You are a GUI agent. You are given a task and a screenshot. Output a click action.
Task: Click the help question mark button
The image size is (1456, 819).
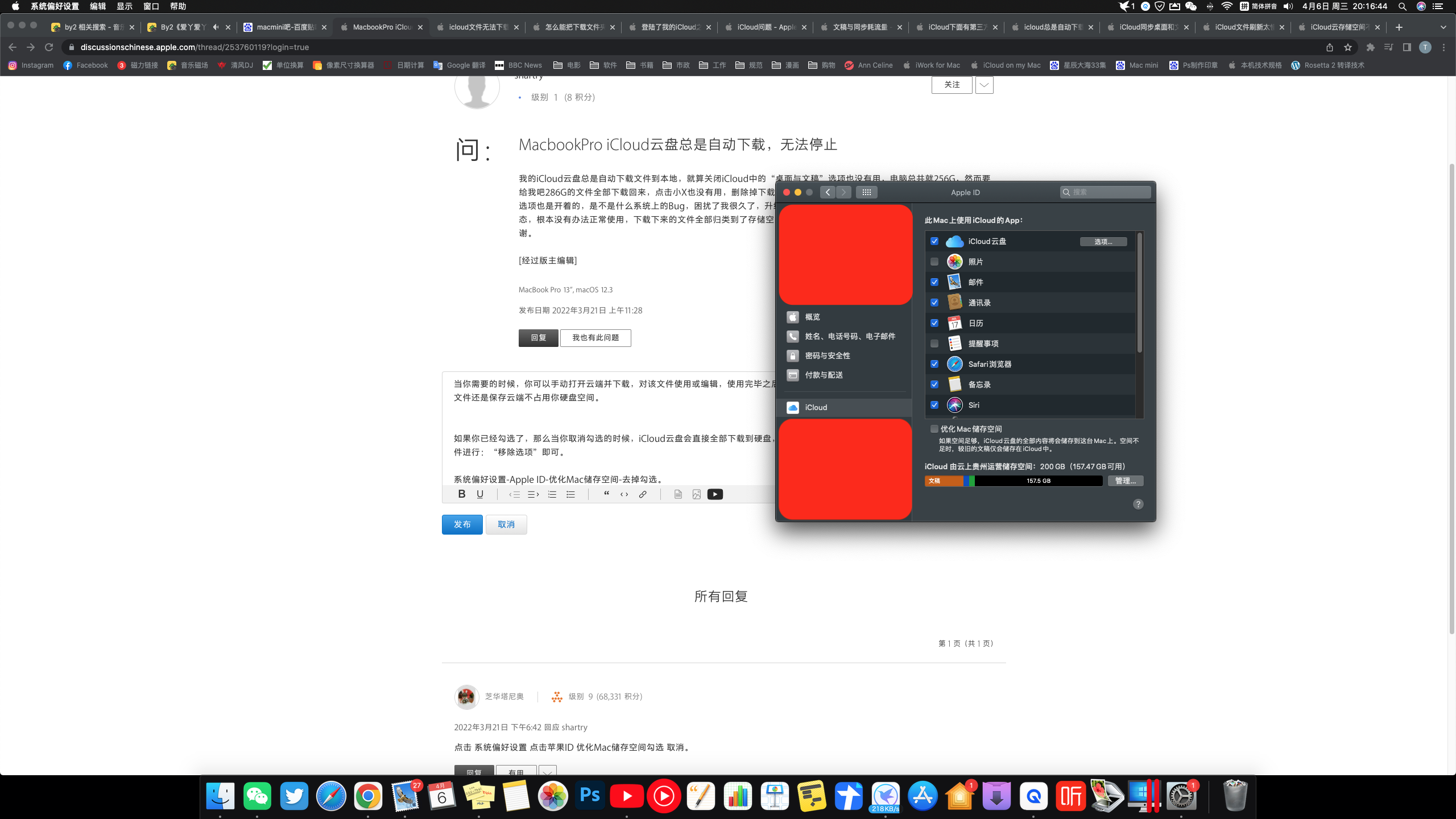[1138, 504]
